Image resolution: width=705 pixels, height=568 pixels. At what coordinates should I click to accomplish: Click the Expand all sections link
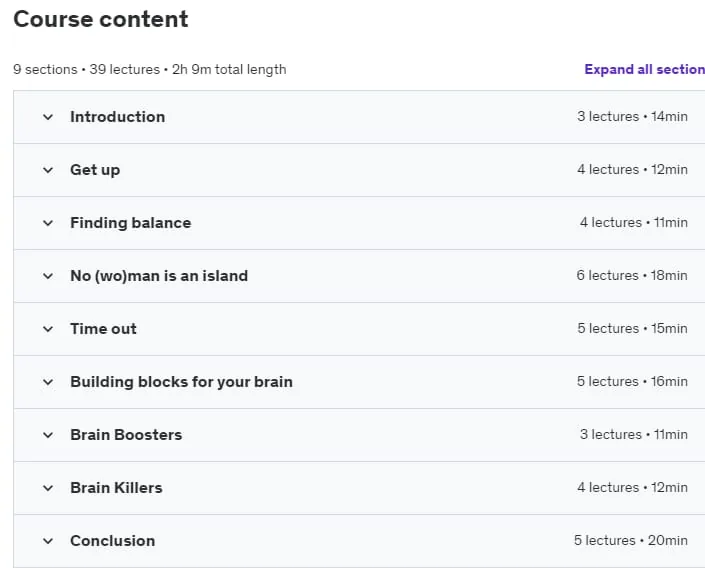point(644,69)
